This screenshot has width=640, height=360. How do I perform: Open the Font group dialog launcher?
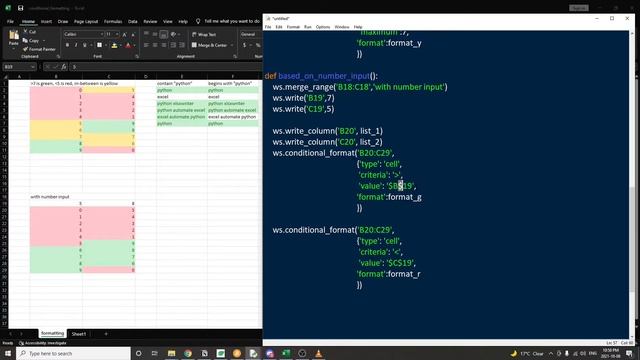pos(137,56)
